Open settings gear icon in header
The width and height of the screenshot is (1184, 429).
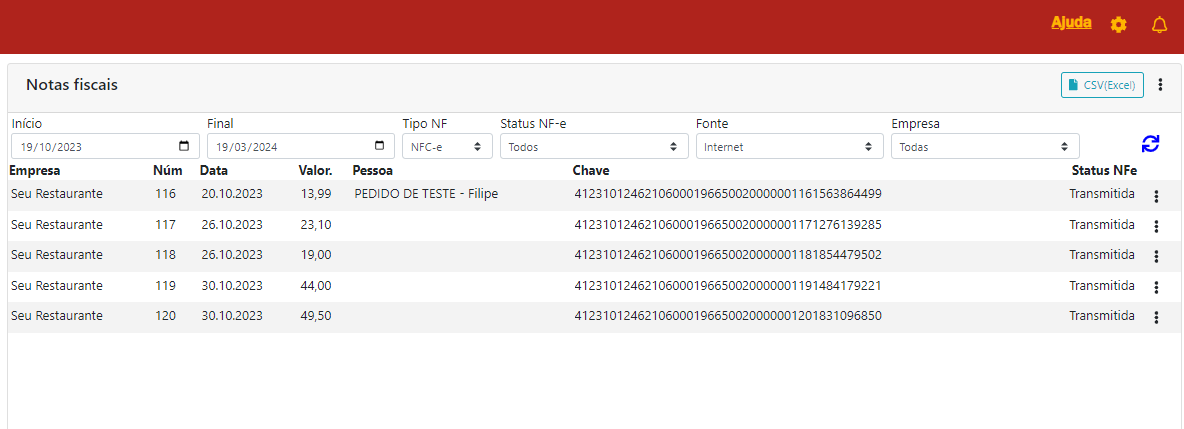tap(1118, 25)
